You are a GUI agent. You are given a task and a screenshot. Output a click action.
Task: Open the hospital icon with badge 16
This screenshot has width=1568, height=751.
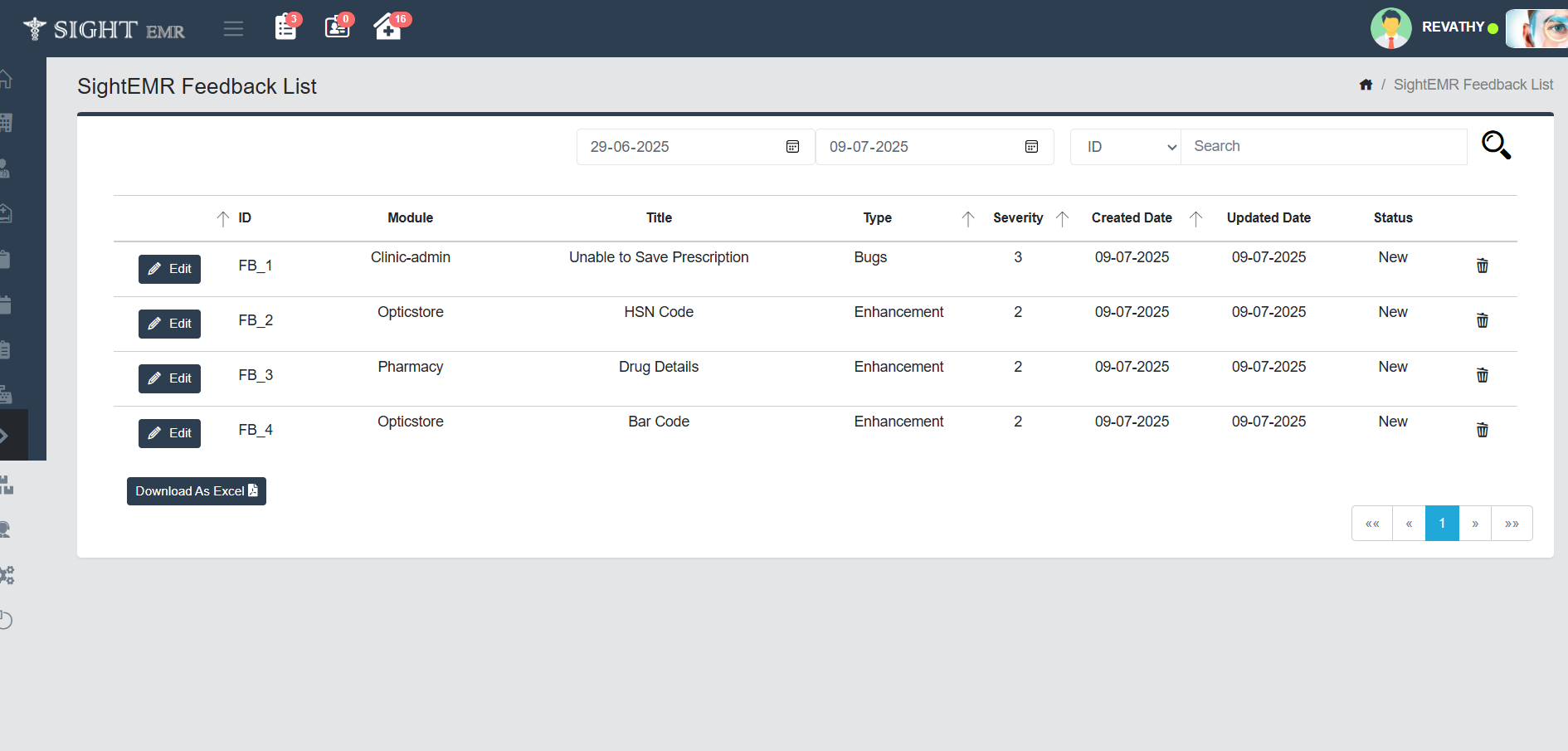pyautogui.click(x=387, y=27)
